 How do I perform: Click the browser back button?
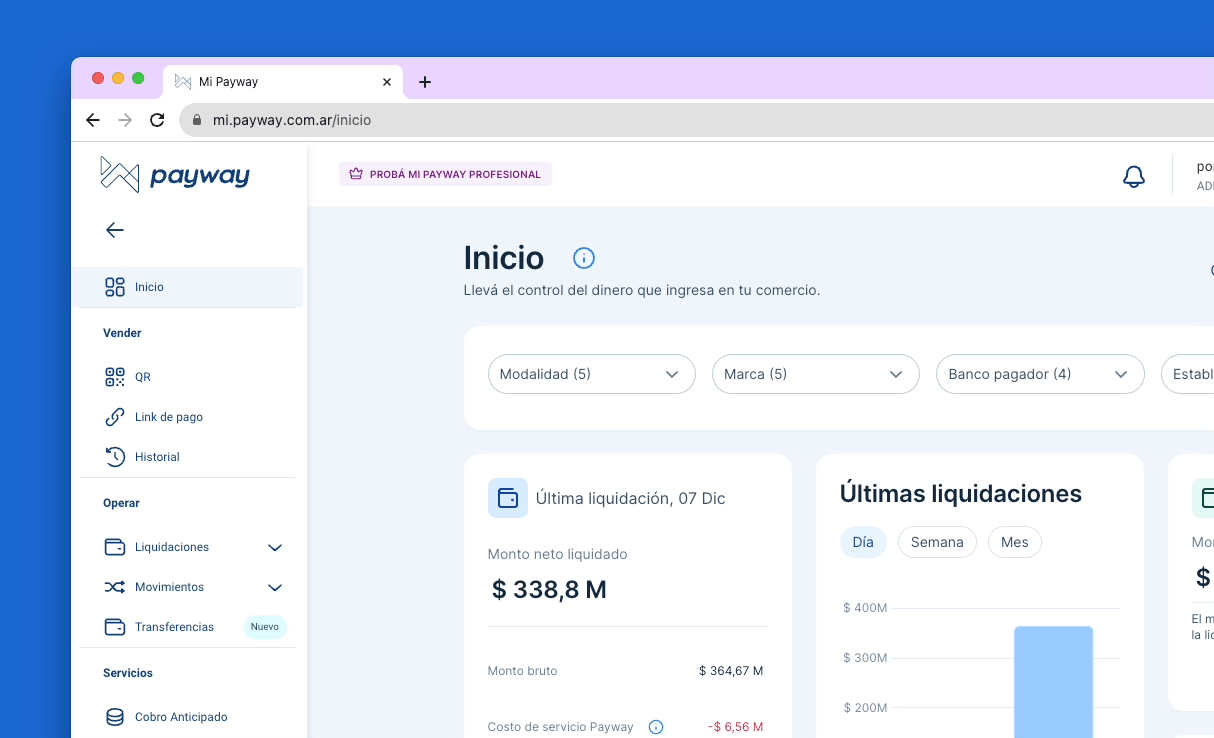pos(93,120)
